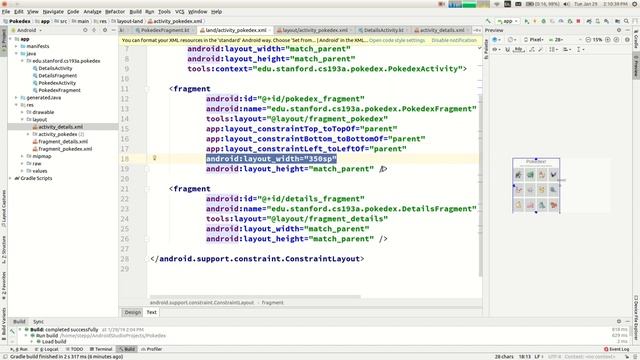Viewport: 640px width, 360px height.
Task: Click Scroll from Source icon in Project panel
Action: tap(85, 30)
